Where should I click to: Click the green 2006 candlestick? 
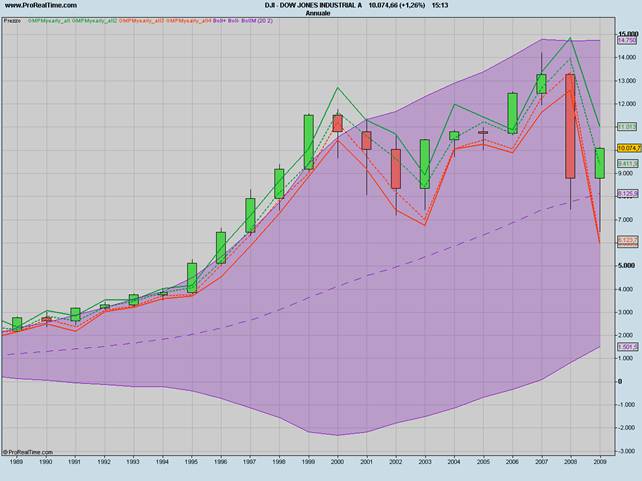tap(512, 113)
